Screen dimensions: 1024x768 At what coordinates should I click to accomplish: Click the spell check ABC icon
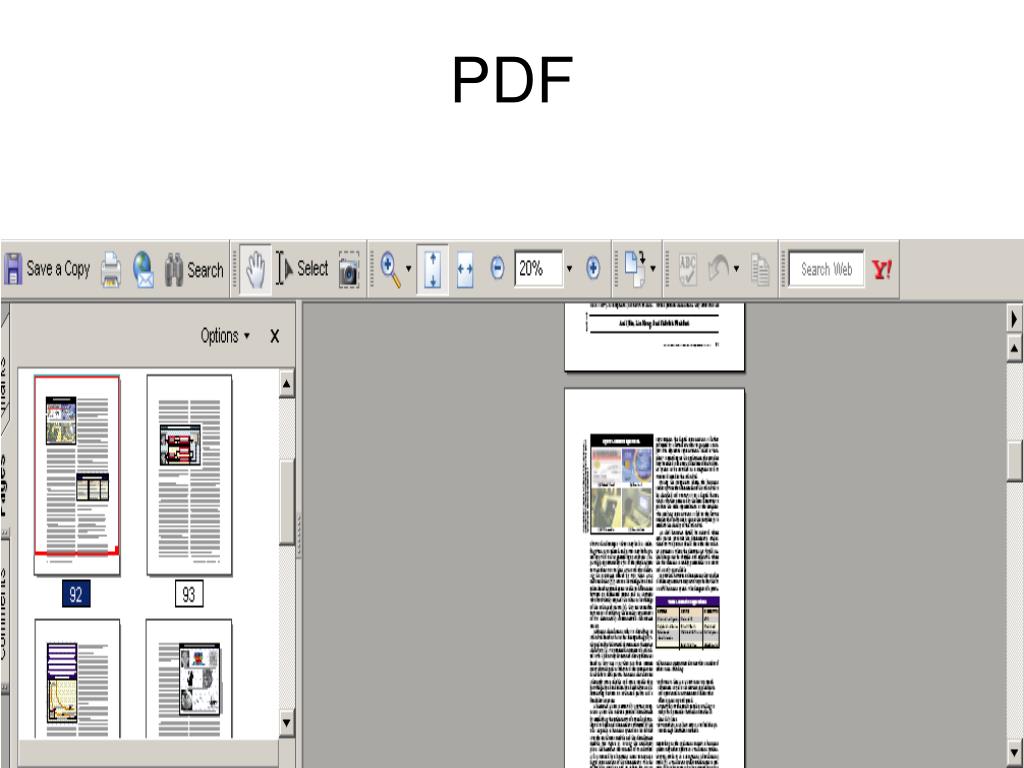[x=688, y=270]
